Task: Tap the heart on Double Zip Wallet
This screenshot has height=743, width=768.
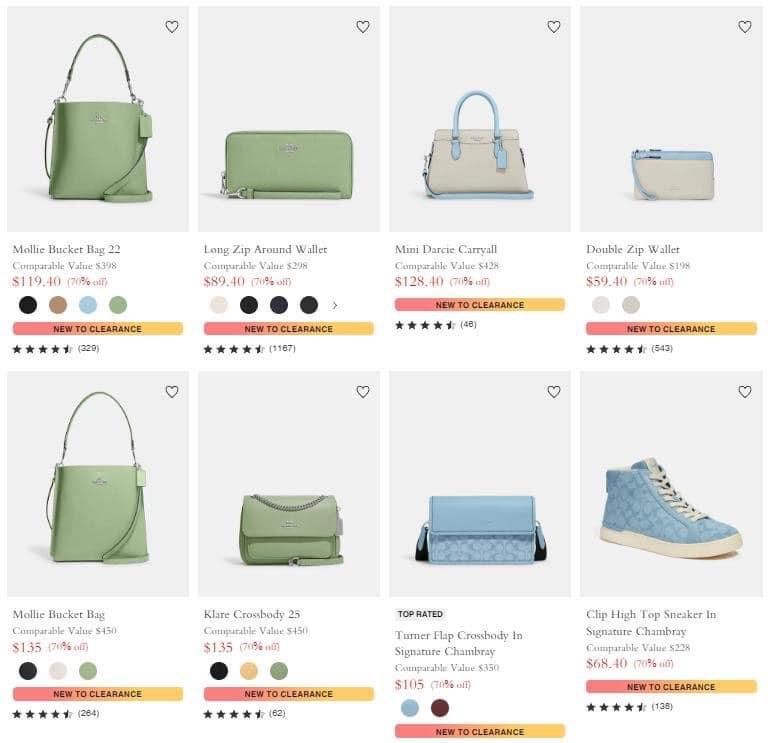Action: point(745,27)
